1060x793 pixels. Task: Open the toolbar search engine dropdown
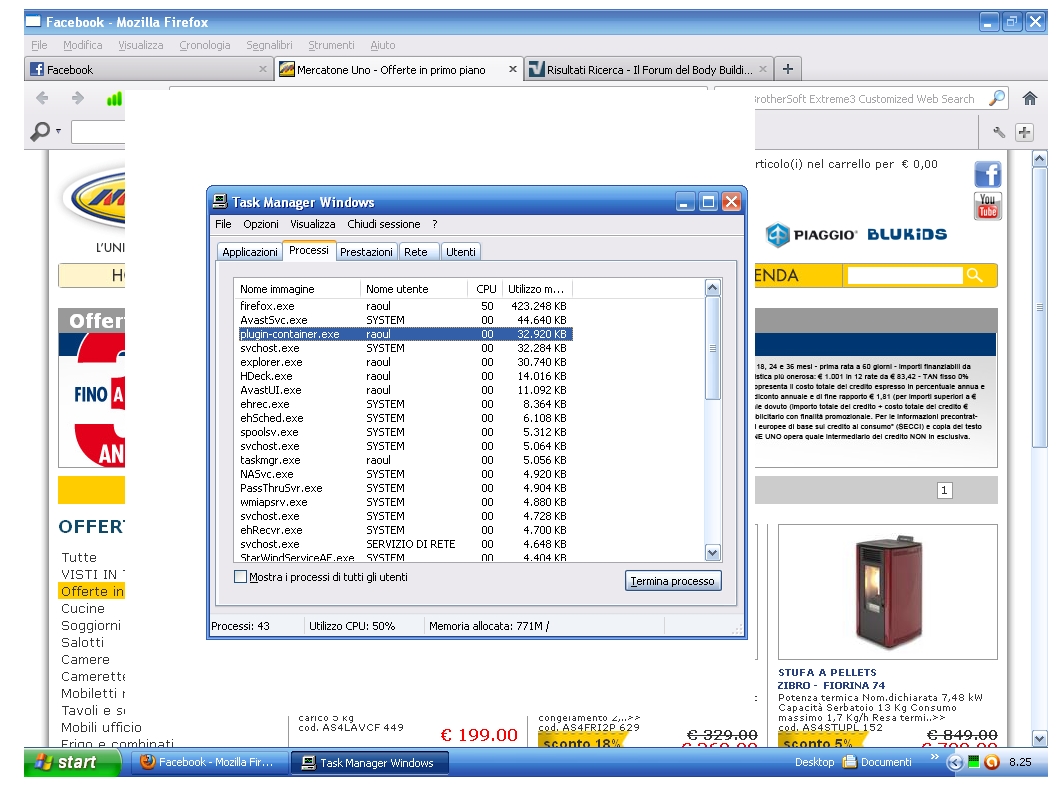point(46,131)
